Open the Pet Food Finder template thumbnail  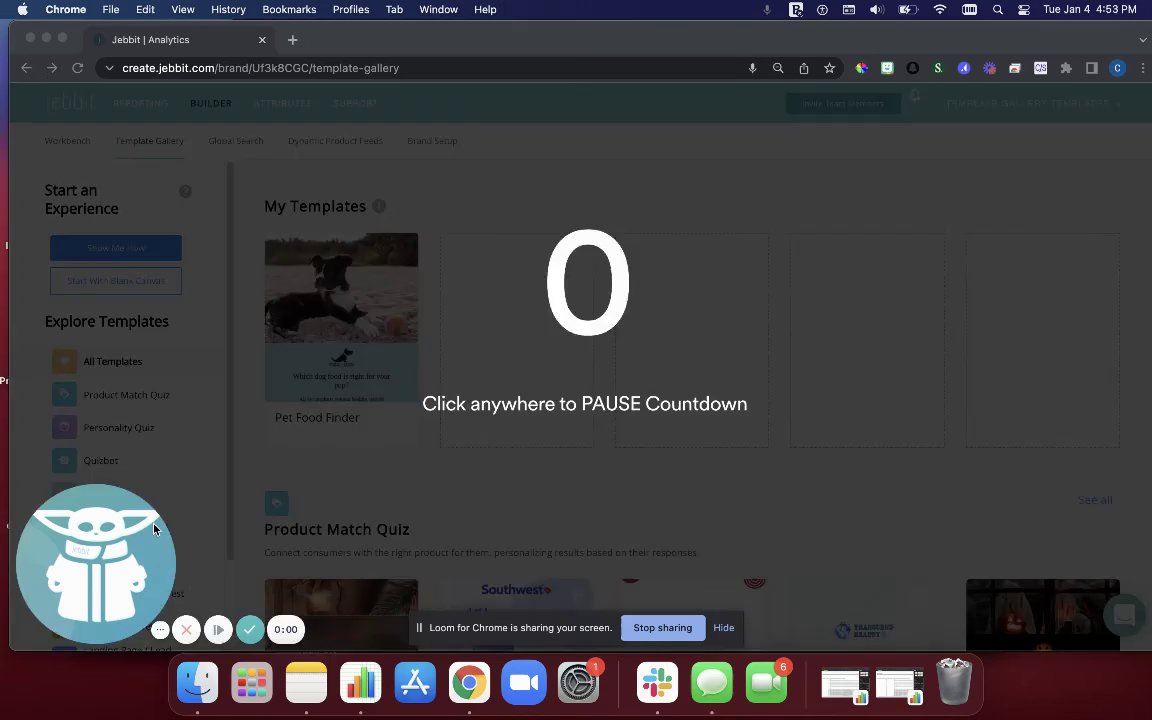[x=341, y=317]
